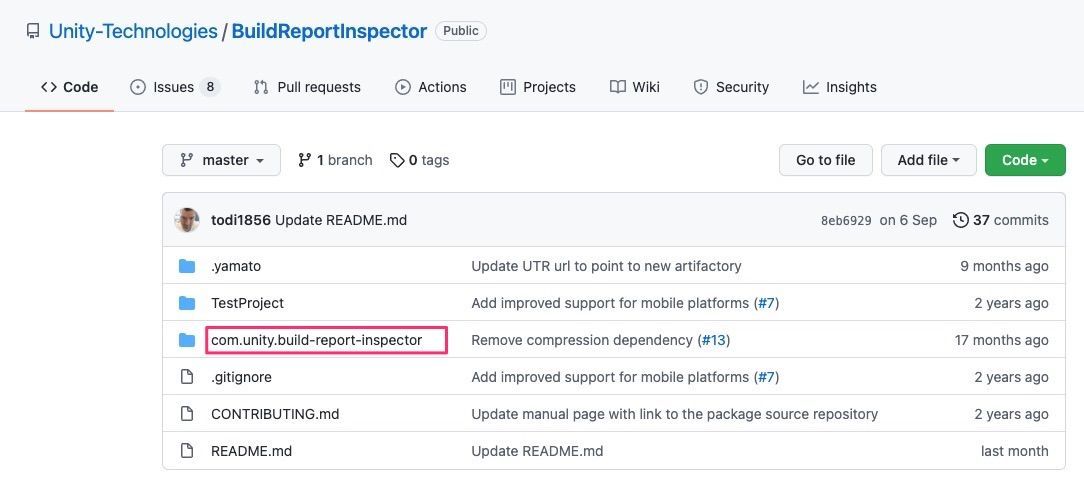Image resolution: width=1084 pixels, height=480 pixels.
Task: Click the TestProject folder icon
Action: [187, 303]
